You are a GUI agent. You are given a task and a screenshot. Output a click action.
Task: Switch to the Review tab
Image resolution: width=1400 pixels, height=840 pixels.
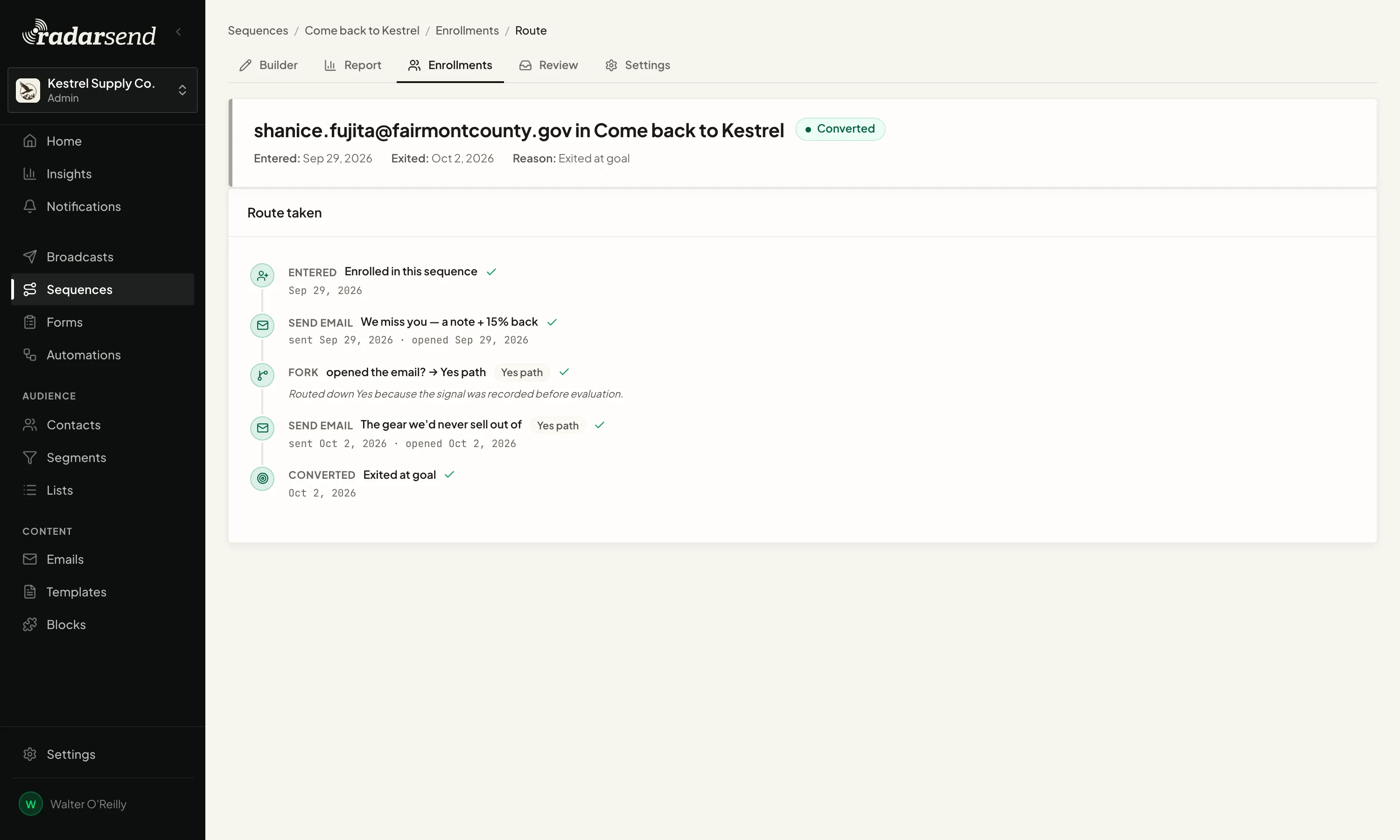[x=548, y=65]
